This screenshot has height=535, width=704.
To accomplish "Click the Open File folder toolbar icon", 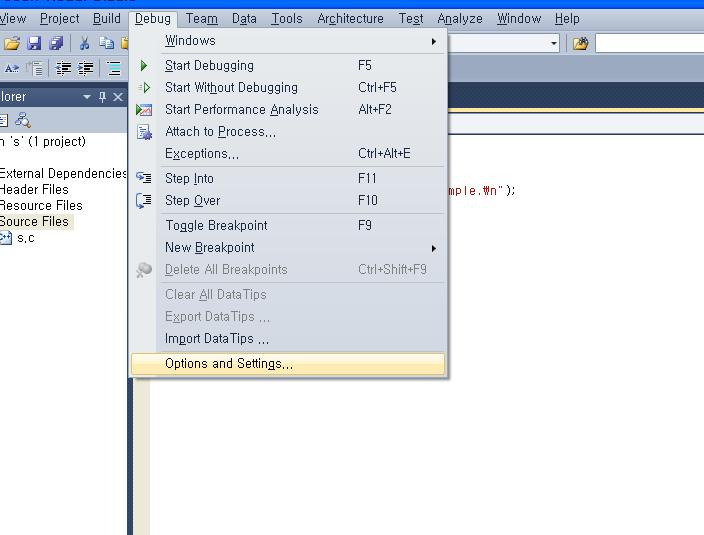I will tap(12, 44).
